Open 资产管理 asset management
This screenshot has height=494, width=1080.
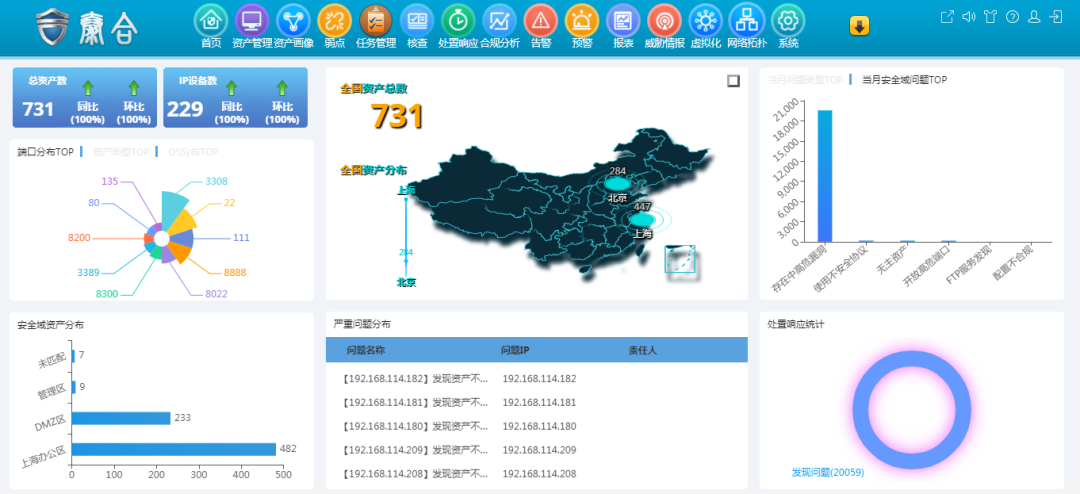(252, 20)
